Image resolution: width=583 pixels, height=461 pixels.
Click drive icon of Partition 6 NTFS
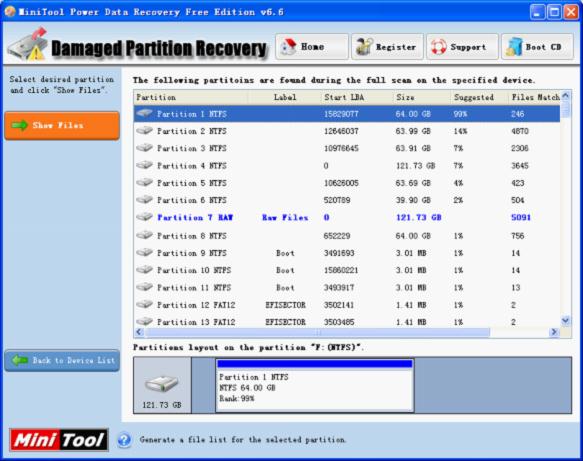[x=144, y=199]
